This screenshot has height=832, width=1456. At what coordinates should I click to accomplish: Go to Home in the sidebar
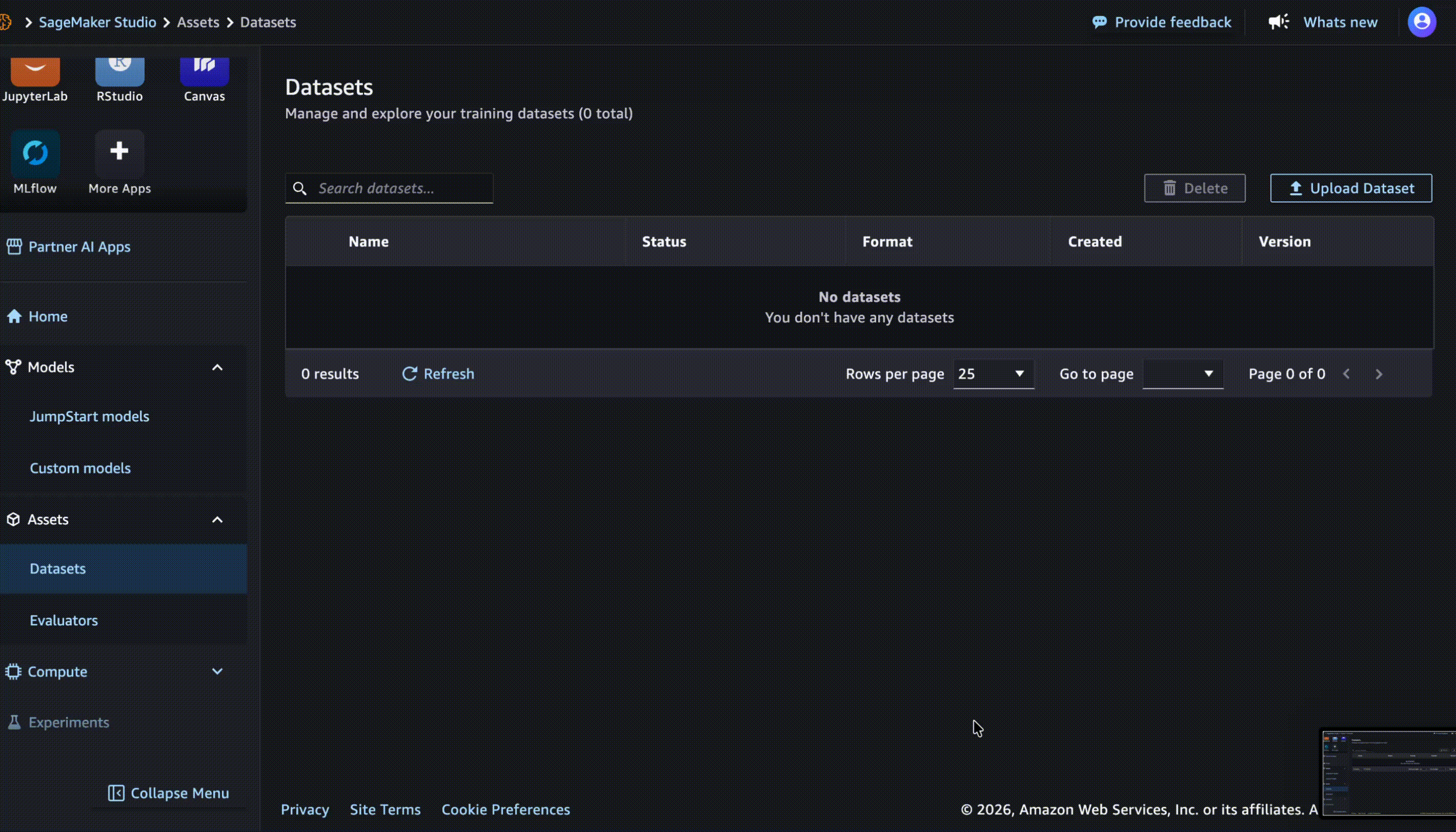coord(48,316)
